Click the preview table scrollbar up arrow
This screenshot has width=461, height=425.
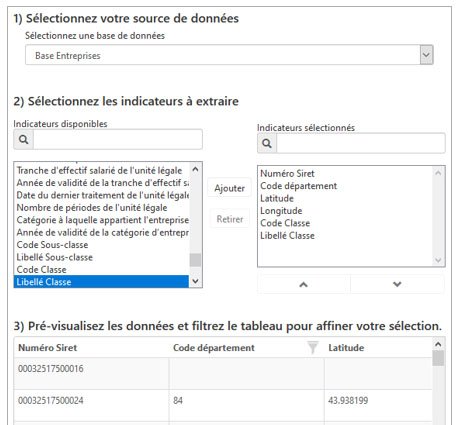pos(438,344)
